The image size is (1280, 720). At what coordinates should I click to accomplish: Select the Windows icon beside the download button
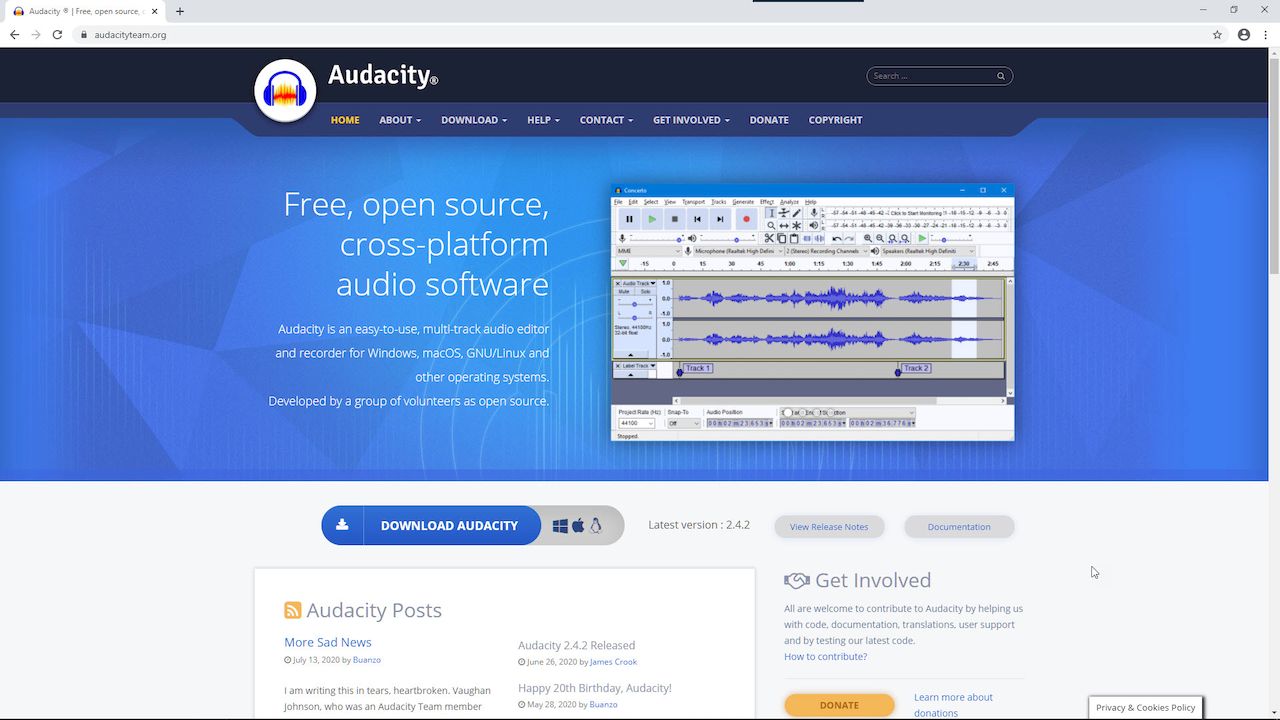(x=560, y=525)
